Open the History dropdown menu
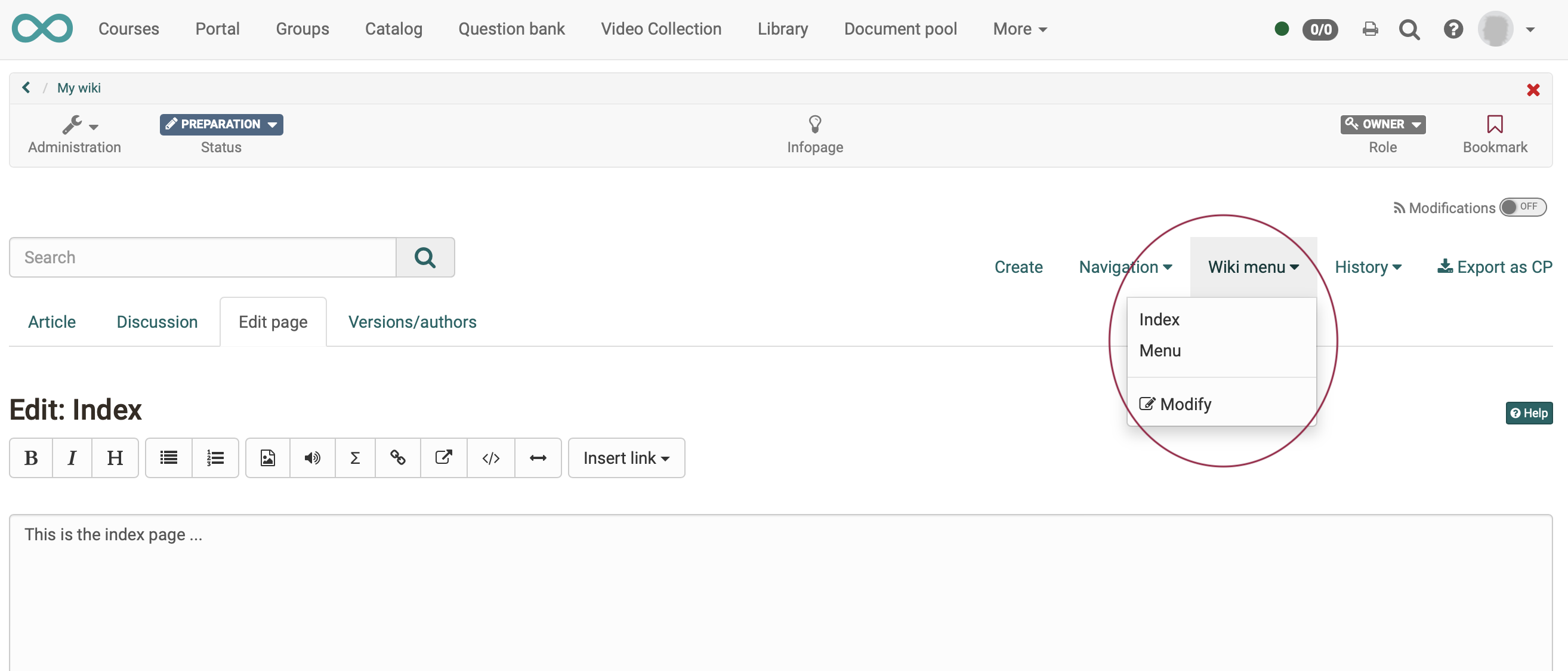The height and width of the screenshot is (671, 1568). tap(1368, 267)
